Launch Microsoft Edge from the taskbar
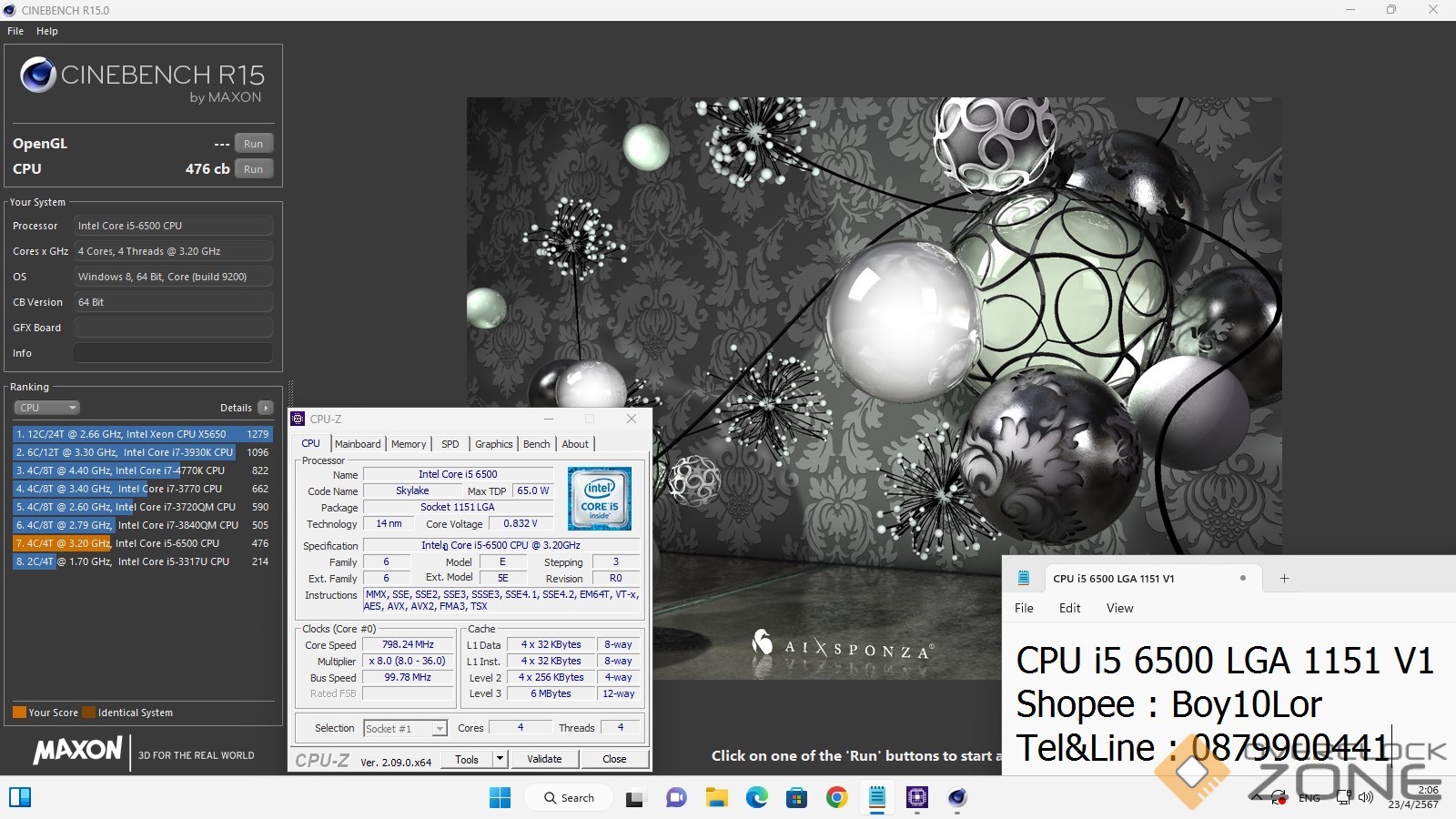This screenshot has width=1456, height=819. pos(756,798)
